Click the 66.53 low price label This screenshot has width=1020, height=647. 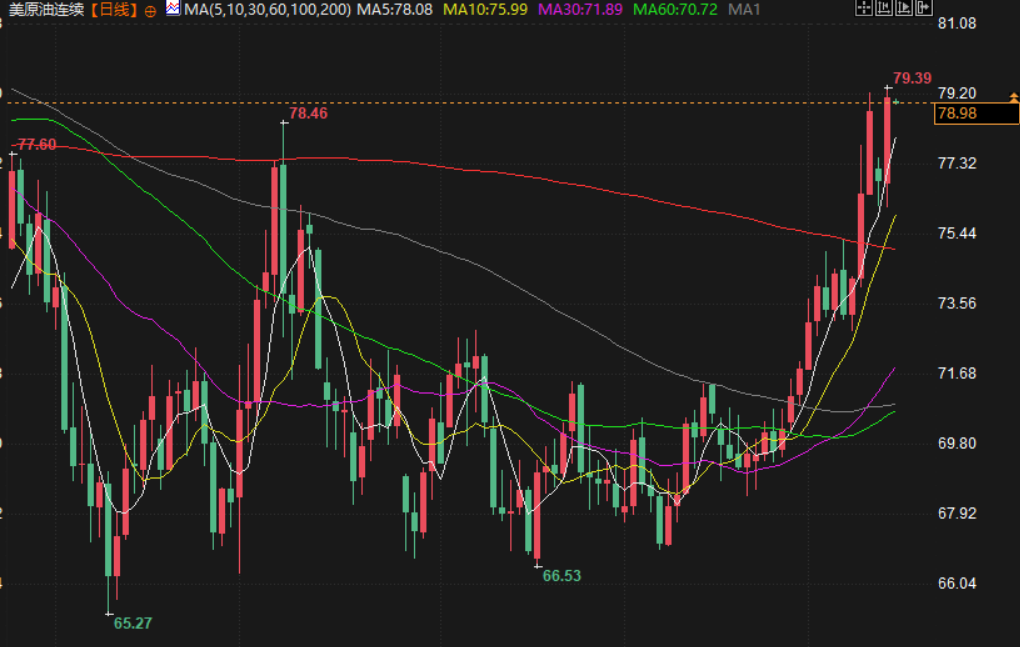click(561, 575)
